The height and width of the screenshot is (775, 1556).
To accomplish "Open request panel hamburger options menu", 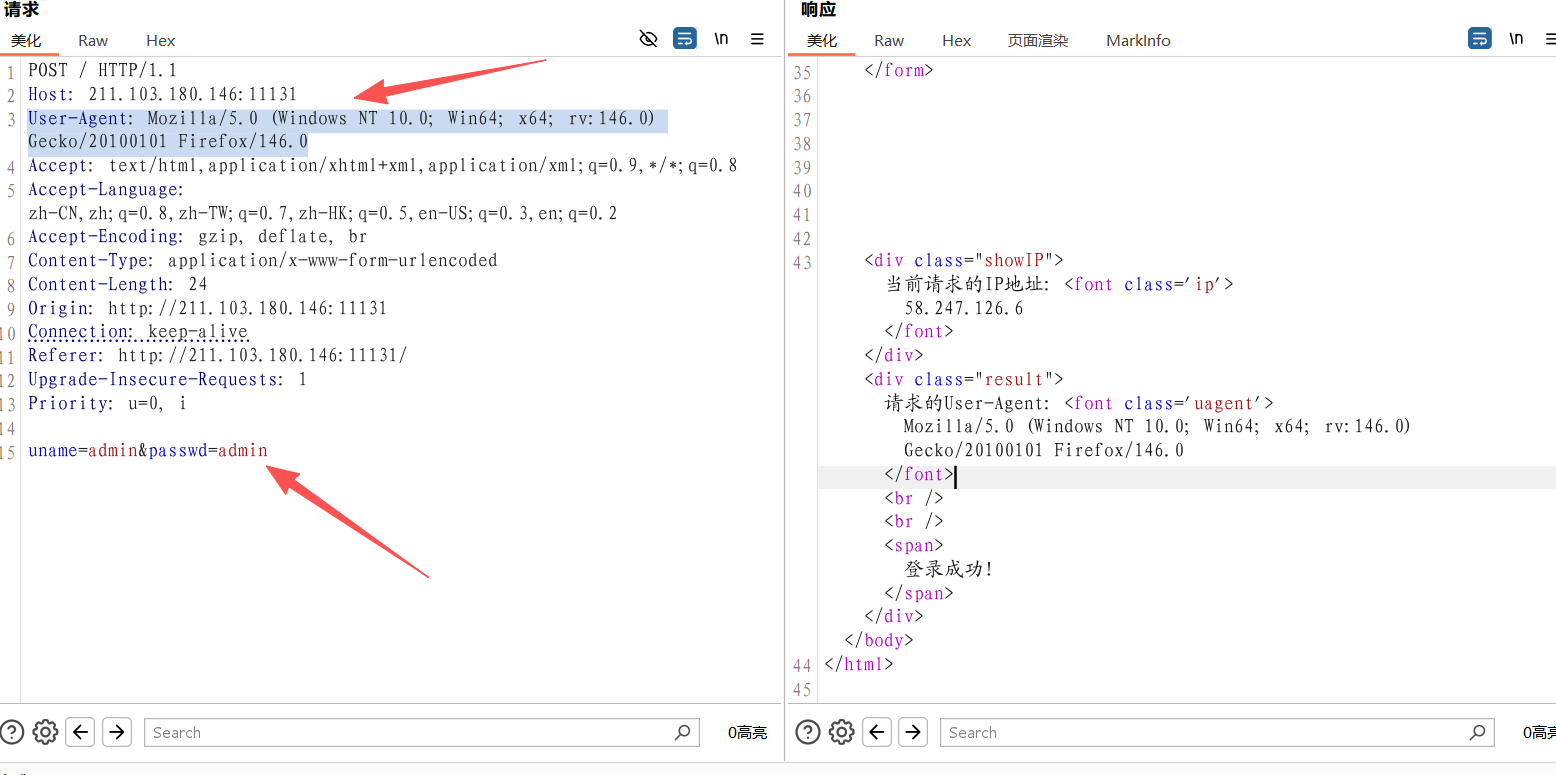I will [757, 39].
